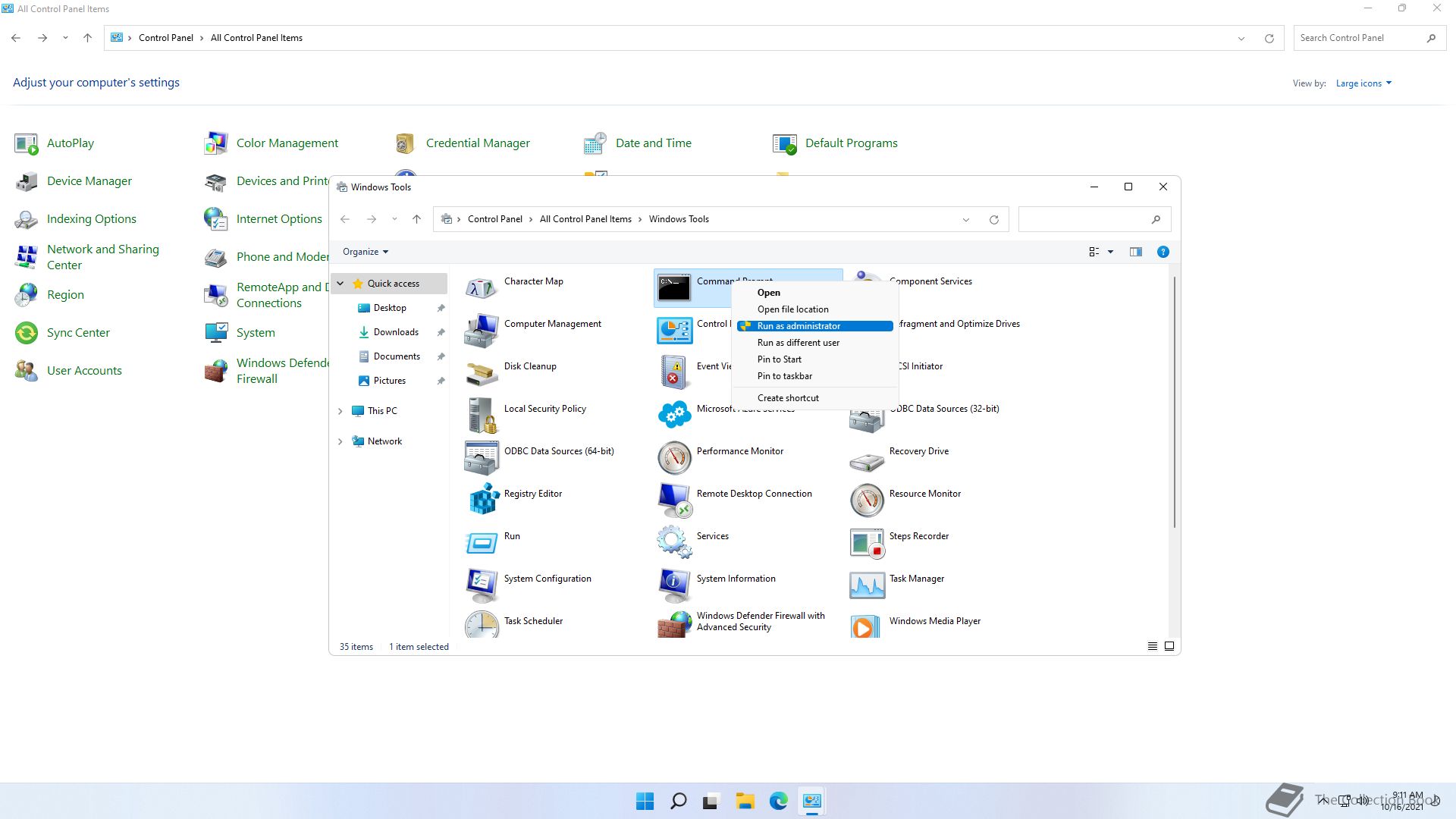
Task: Open Local Security Policy icon
Action: click(482, 415)
